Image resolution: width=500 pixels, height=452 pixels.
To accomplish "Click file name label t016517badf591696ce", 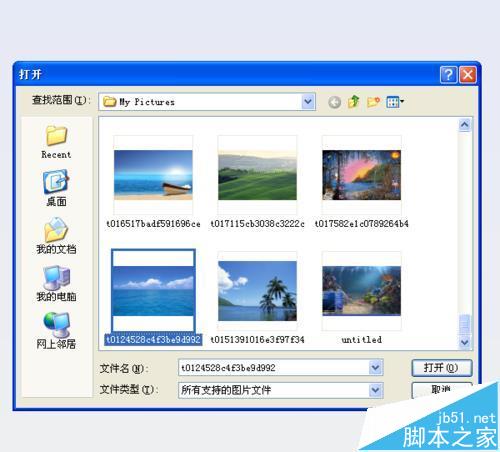I will pos(153,224).
